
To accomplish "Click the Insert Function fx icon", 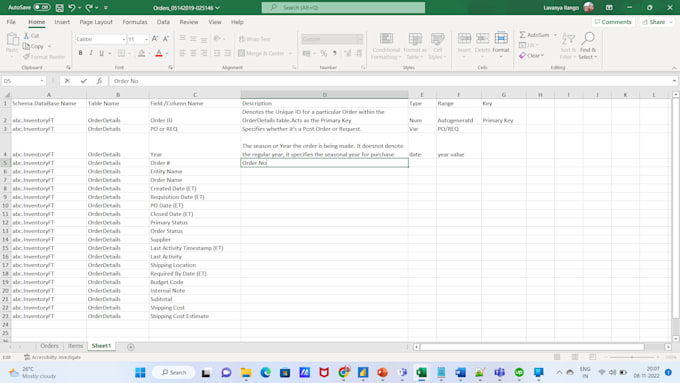I will (x=99, y=81).
